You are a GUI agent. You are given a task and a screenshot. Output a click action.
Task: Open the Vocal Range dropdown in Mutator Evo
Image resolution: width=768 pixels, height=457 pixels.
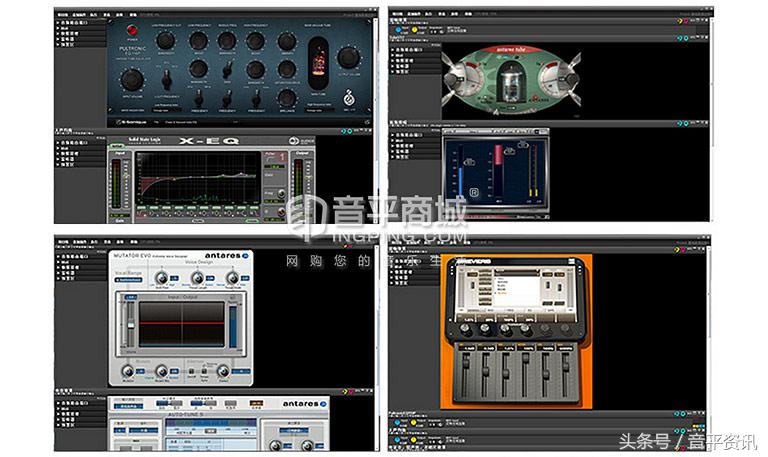tap(128, 280)
